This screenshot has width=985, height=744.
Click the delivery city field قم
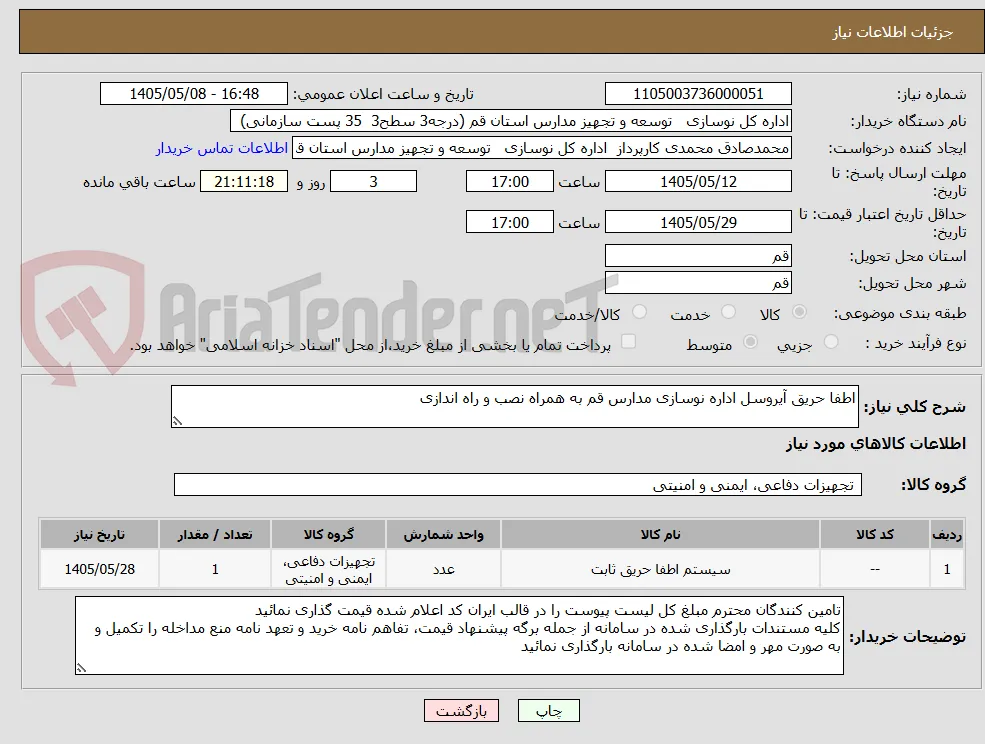coord(698,283)
